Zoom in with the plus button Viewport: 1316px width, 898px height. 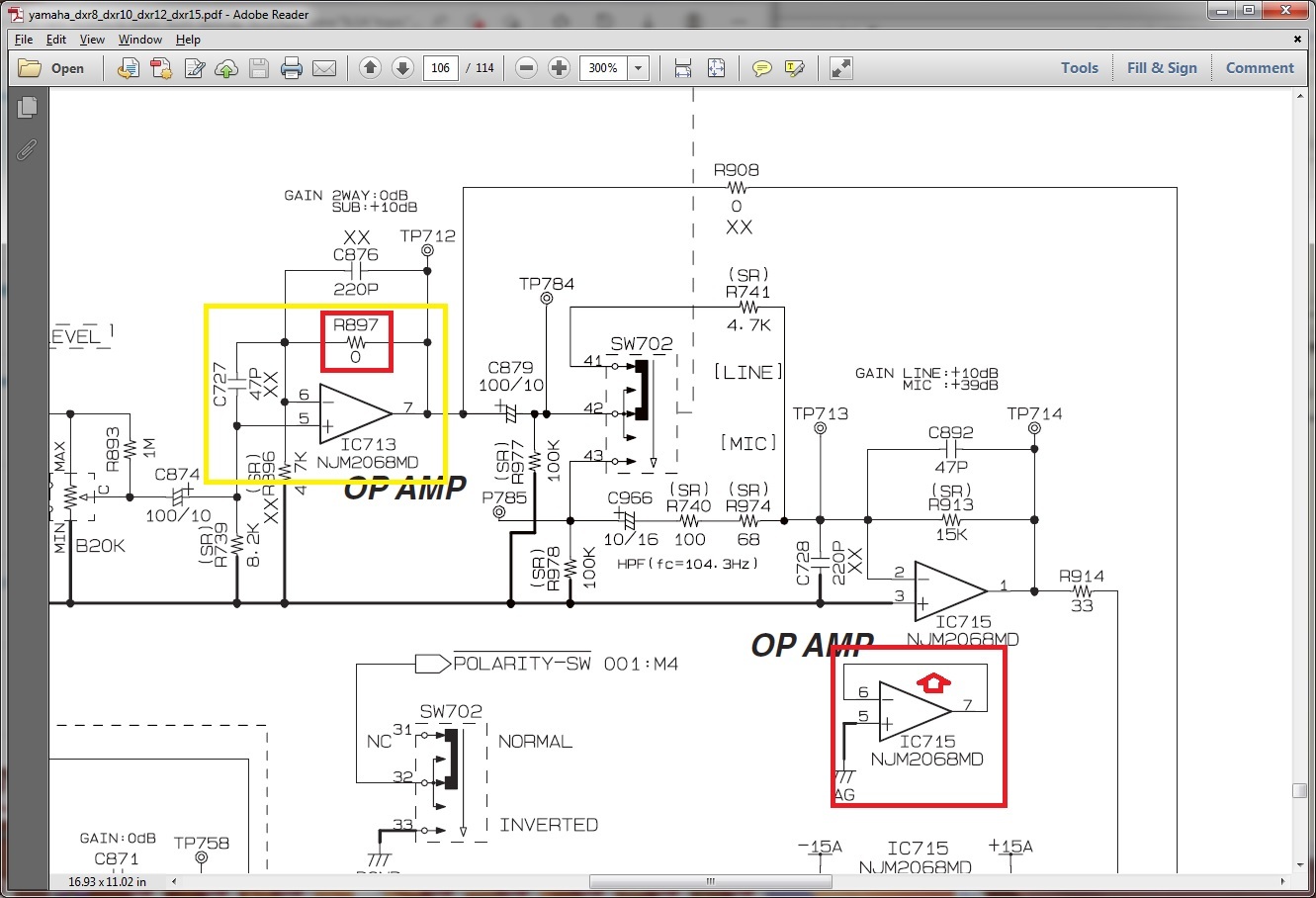(559, 68)
